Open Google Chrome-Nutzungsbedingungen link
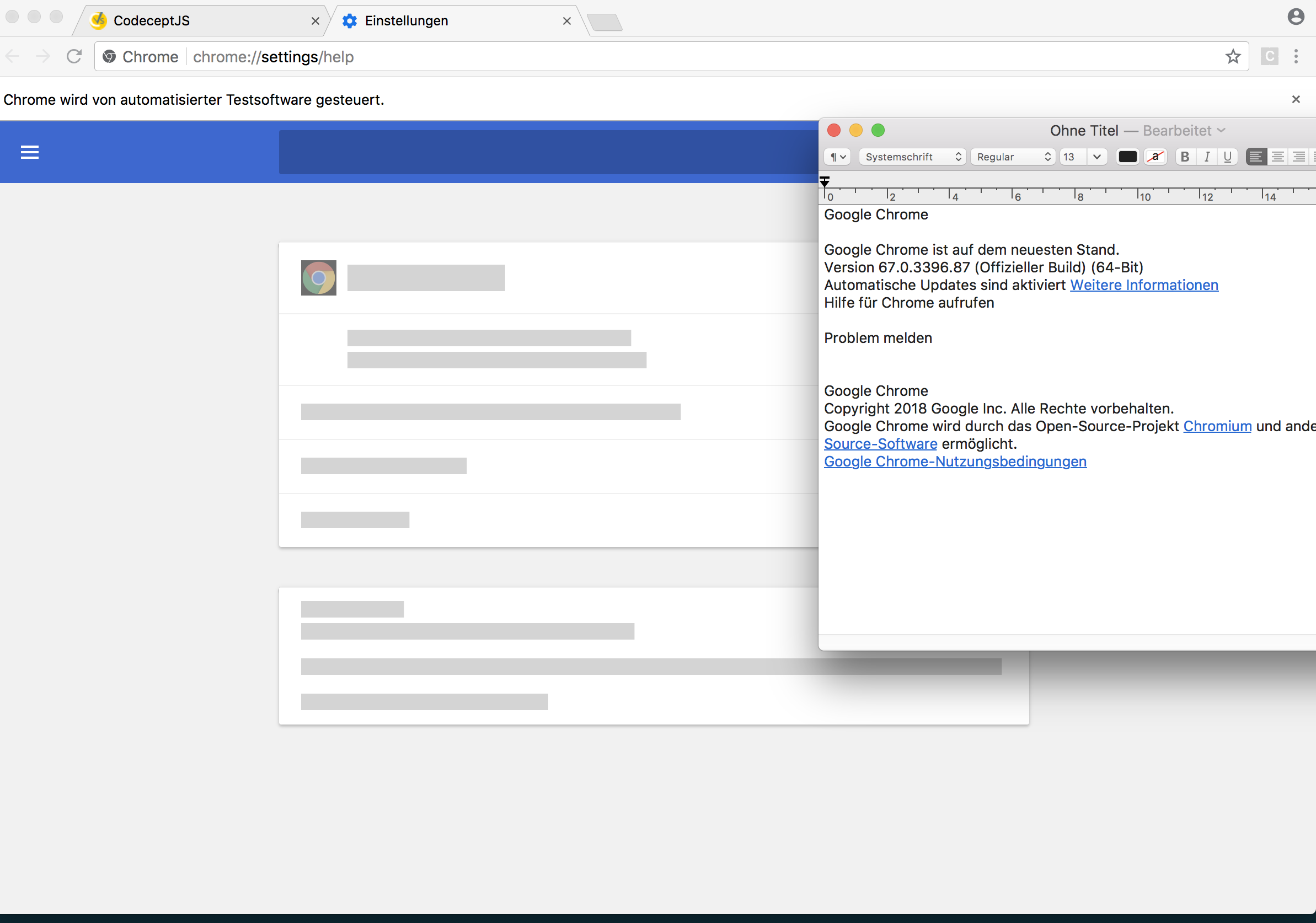Viewport: 1316px width, 923px height. click(x=955, y=462)
